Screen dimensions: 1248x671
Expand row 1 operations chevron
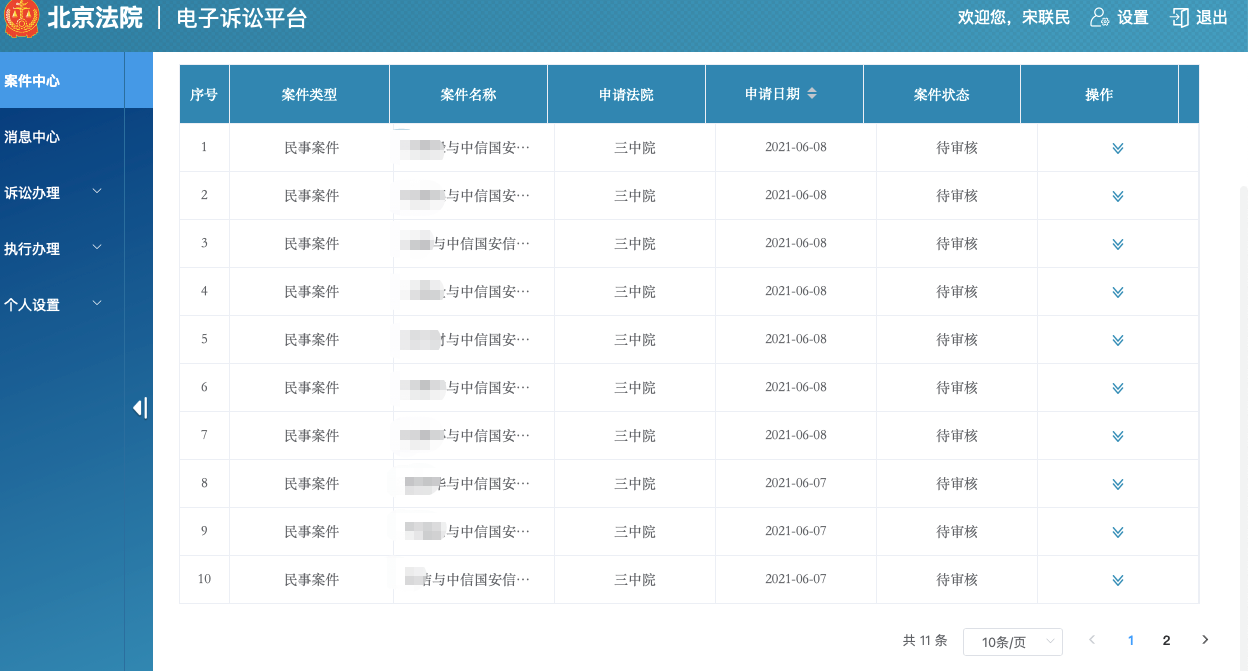pyautogui.click(x=1118, y=148)
